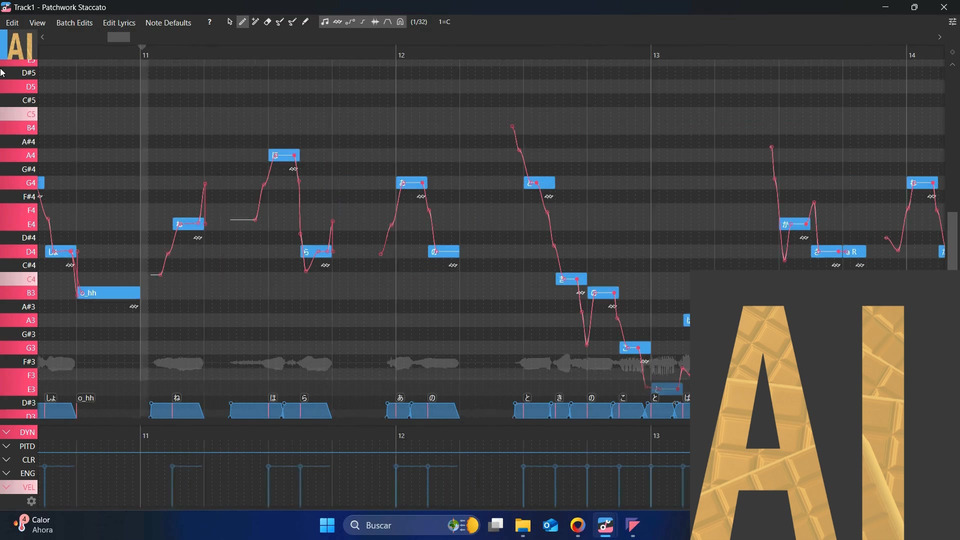Select the eraser tool

[267, 22]
